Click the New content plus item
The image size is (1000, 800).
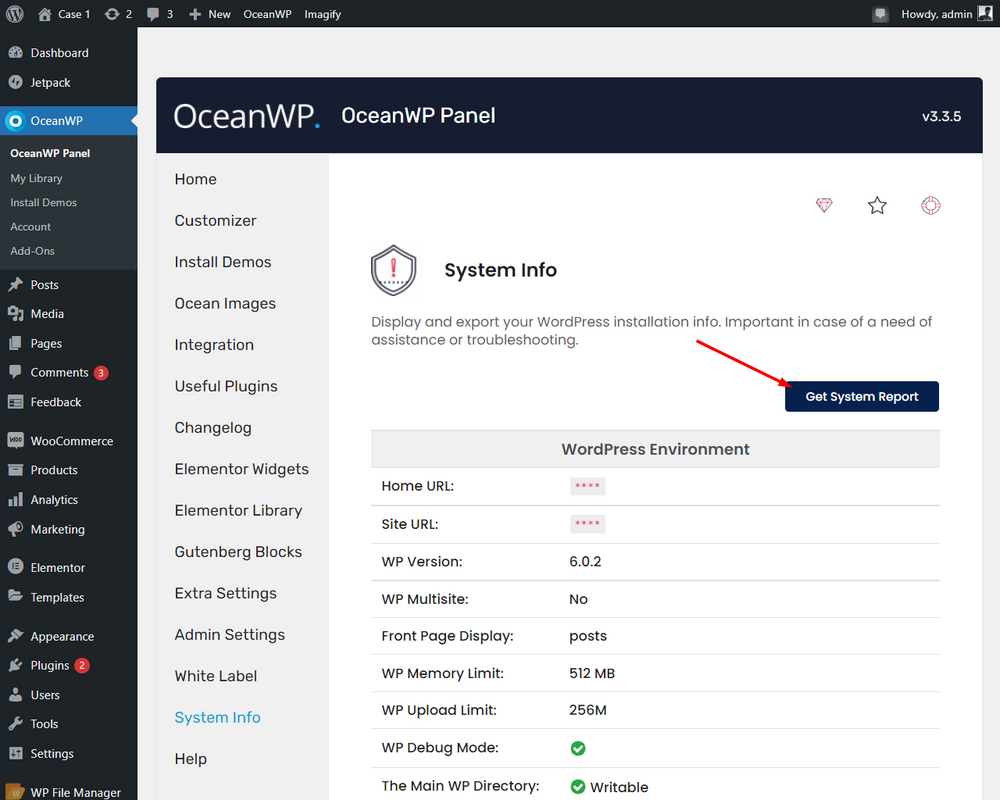click(209, 14)
